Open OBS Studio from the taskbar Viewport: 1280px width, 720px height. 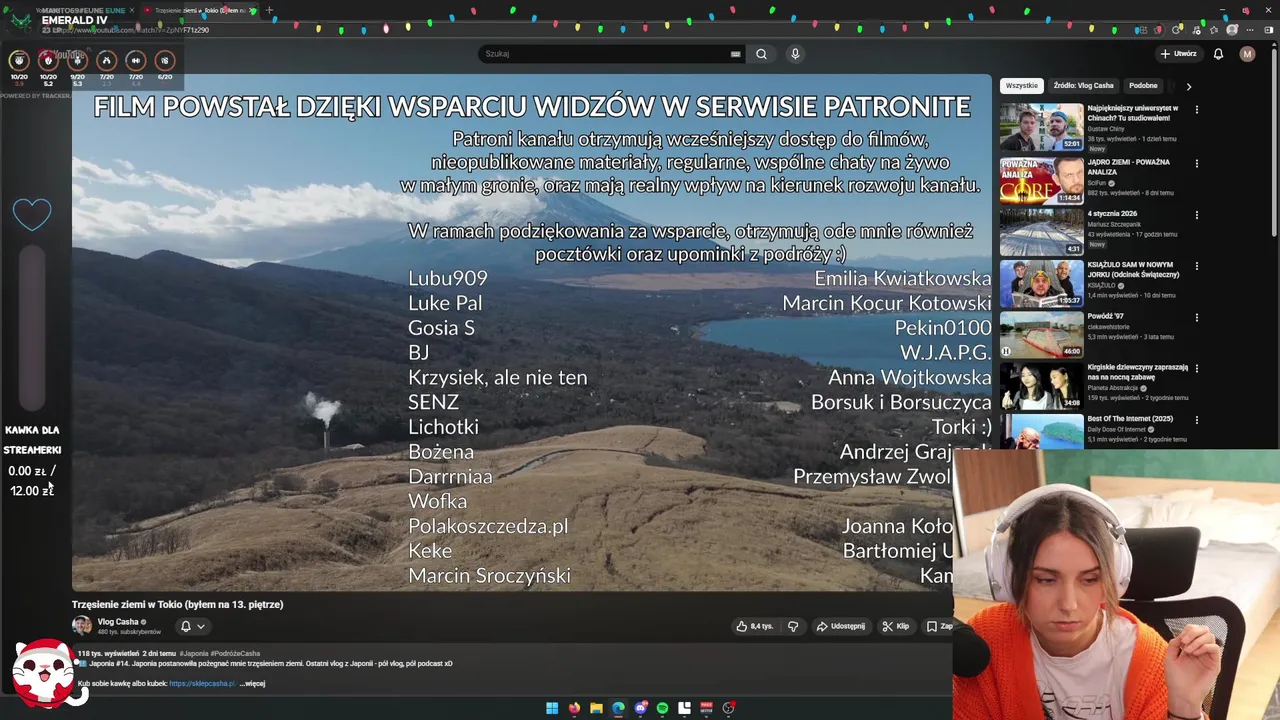pyautogui.click(x=729, y=708)
